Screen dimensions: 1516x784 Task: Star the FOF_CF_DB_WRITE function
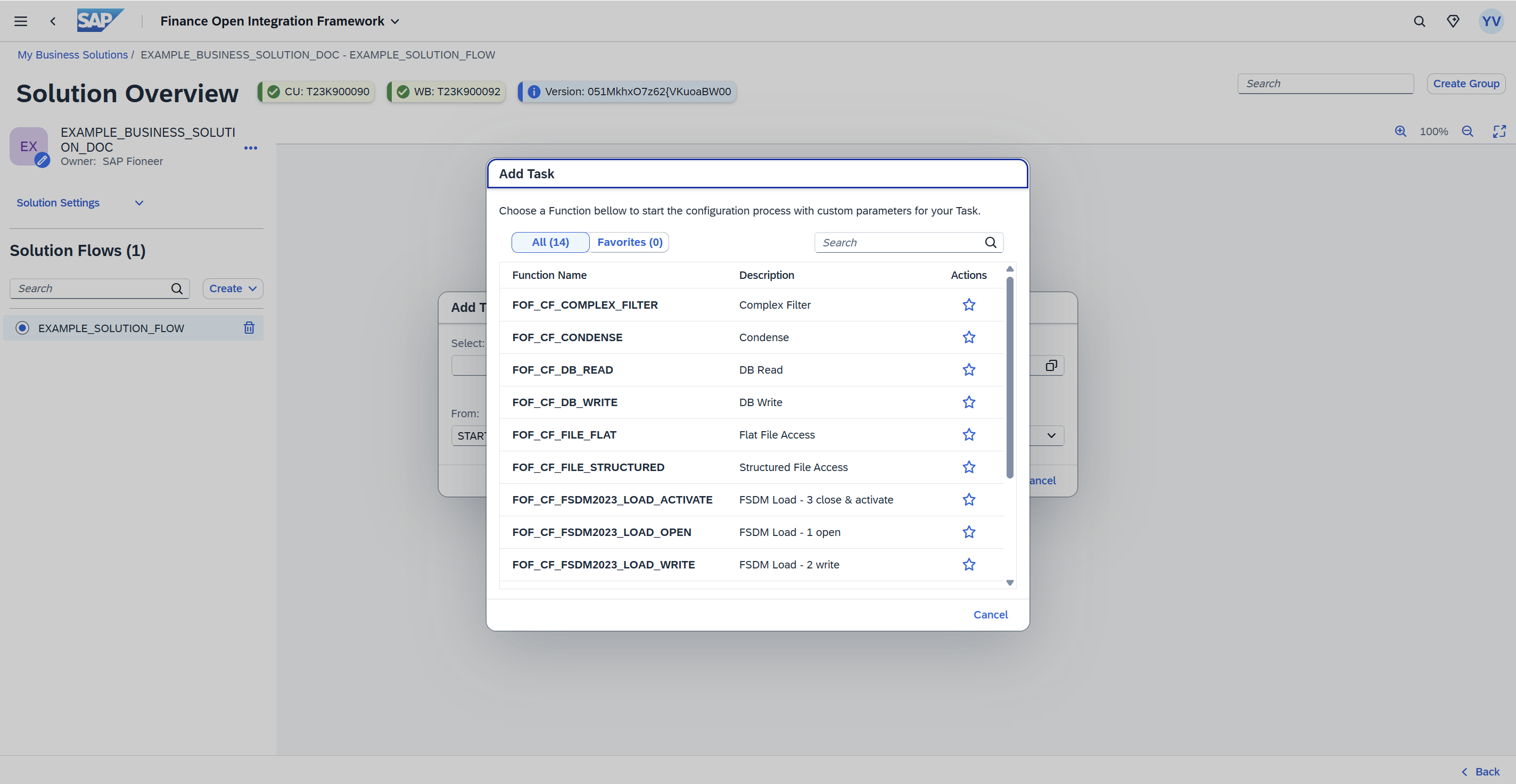click(x=969, y=402)
